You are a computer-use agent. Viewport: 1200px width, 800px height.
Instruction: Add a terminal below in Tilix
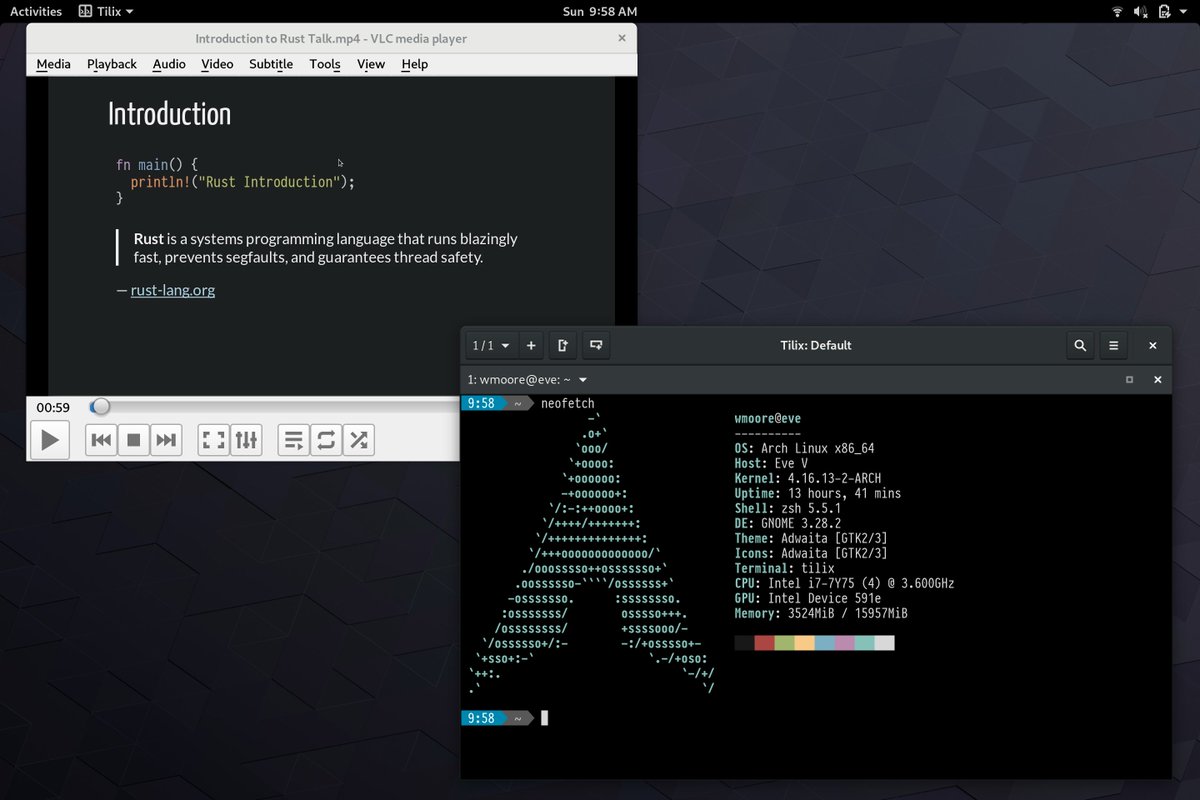coord(596,345)
